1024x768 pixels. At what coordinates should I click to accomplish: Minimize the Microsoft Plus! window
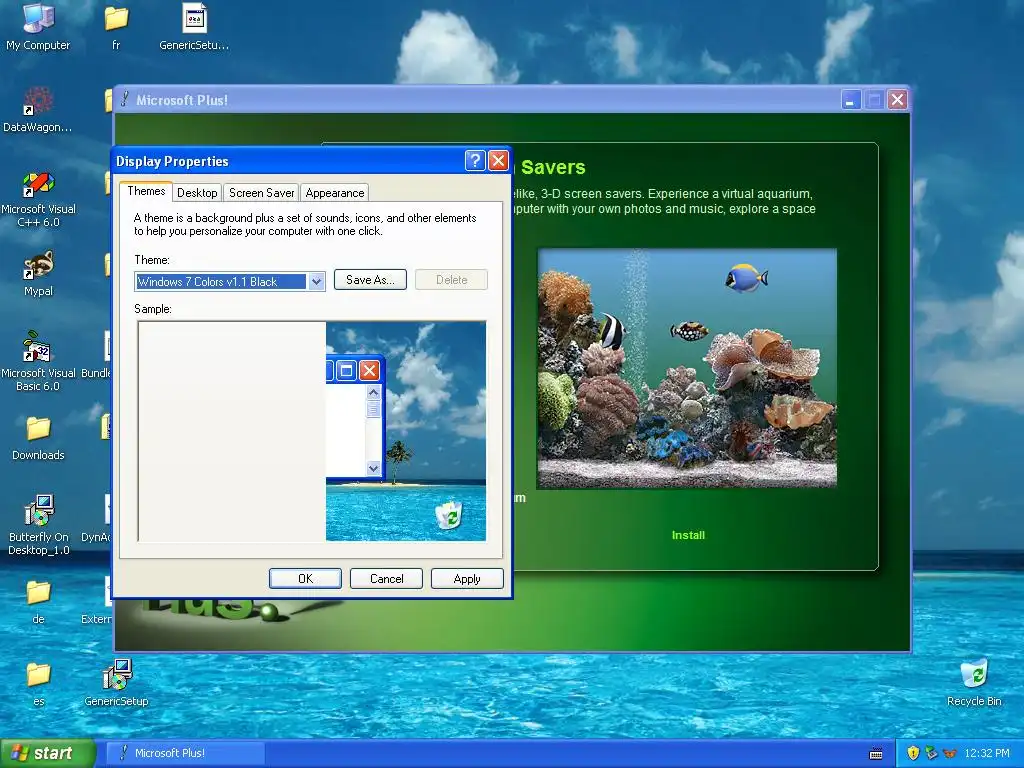point(851,100)
